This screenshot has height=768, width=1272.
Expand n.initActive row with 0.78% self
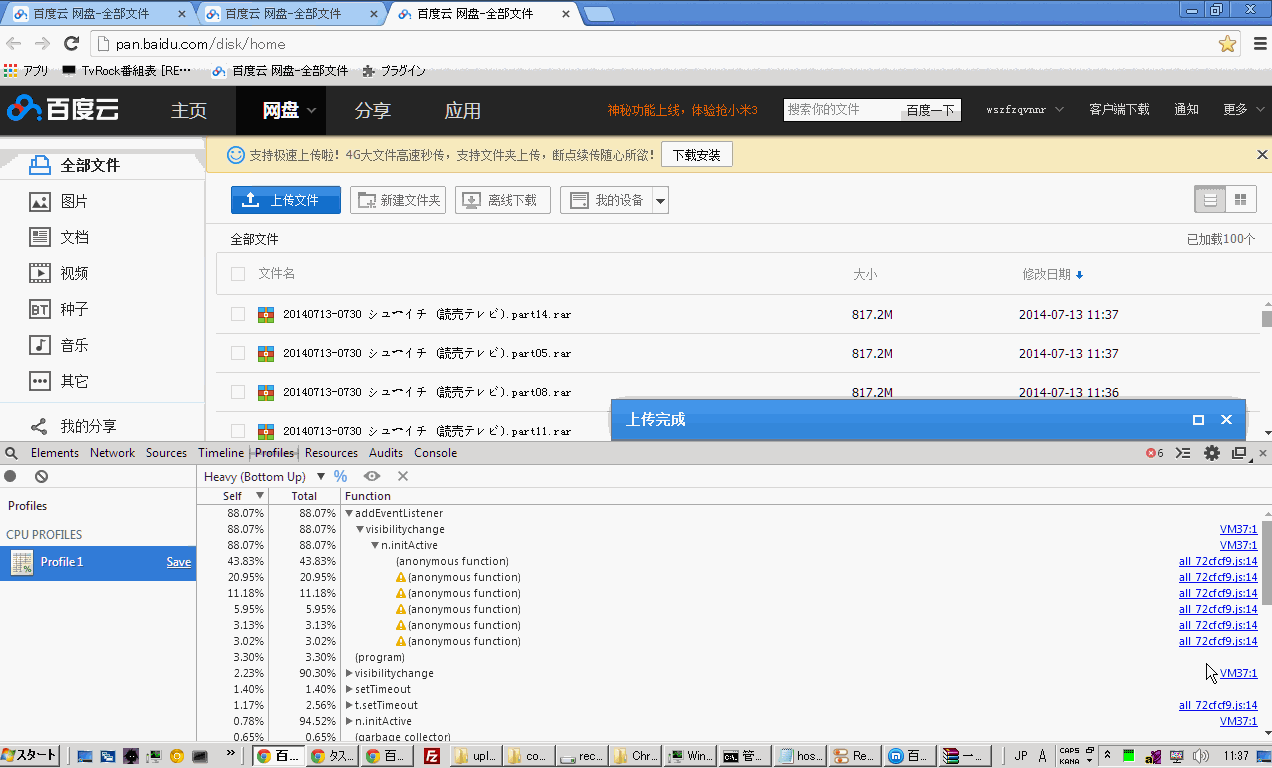tap(349, 721)
